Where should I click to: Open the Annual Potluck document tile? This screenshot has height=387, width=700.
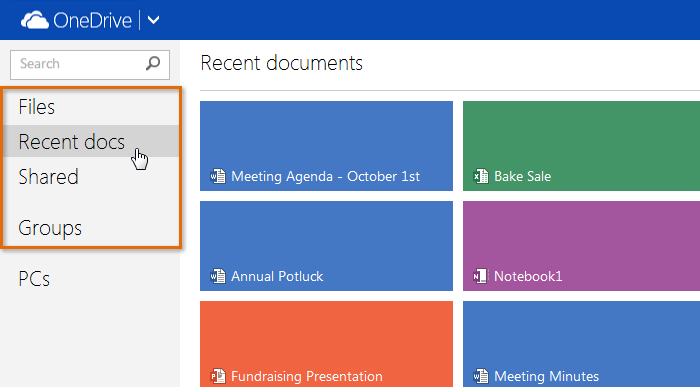pyautogui.click(x=326, y=246)
